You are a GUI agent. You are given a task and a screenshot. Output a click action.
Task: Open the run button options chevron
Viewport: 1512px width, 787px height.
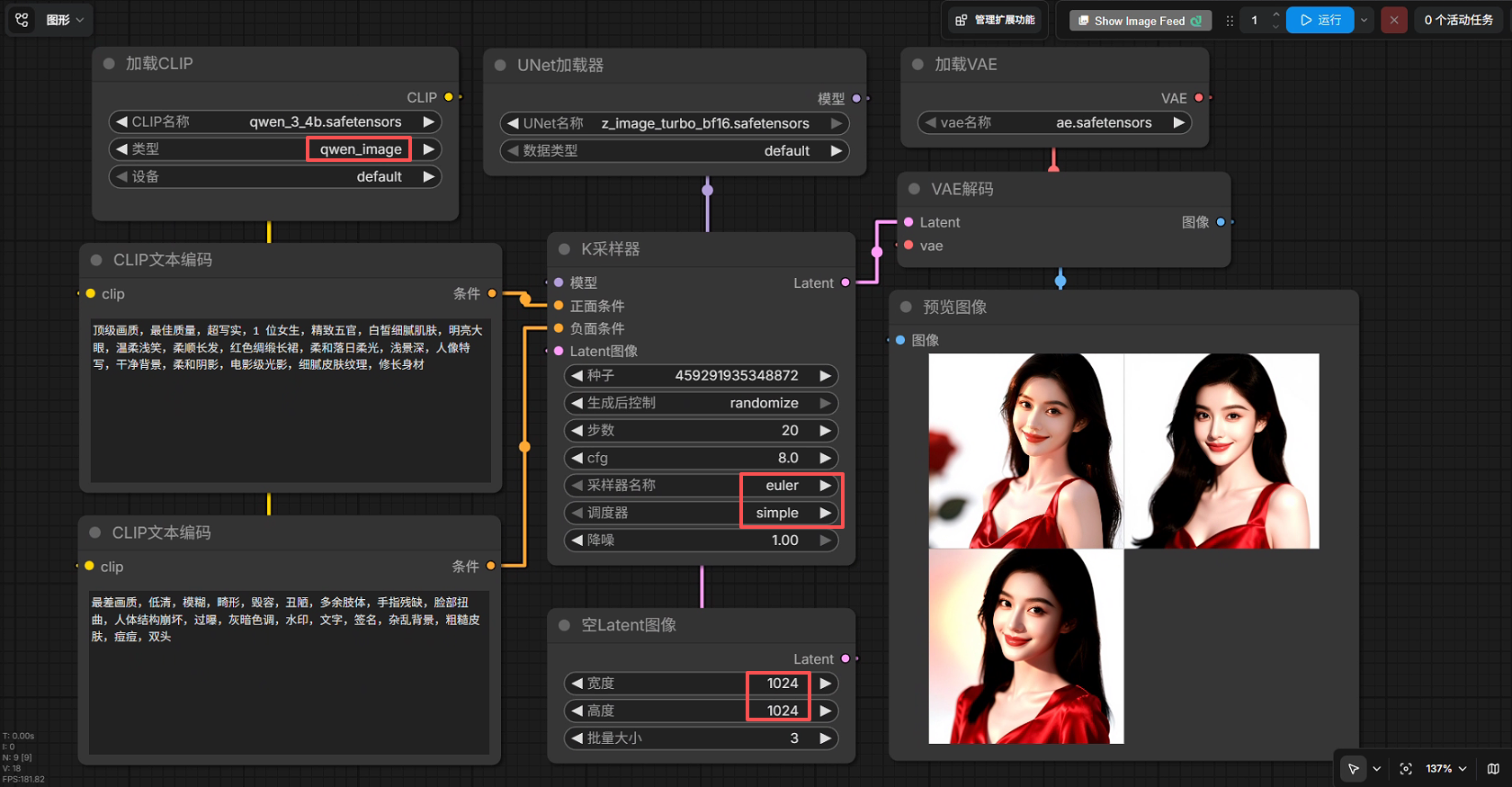[1364, 20]
